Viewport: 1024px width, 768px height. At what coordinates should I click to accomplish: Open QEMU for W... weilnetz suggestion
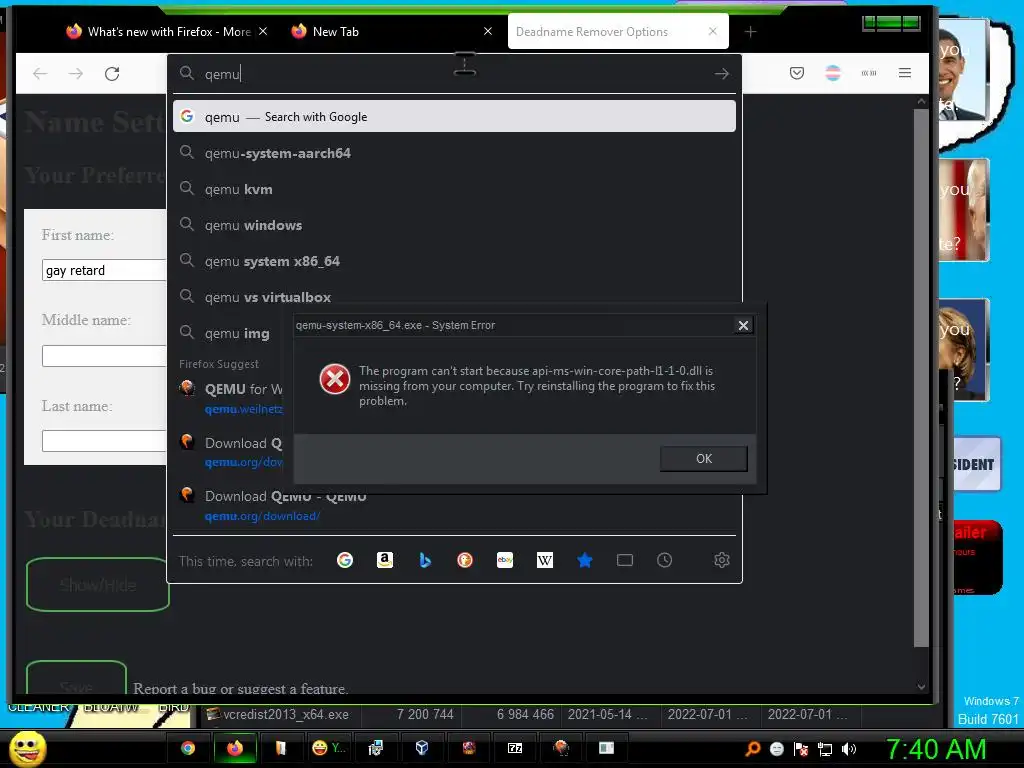click(233, 397)
